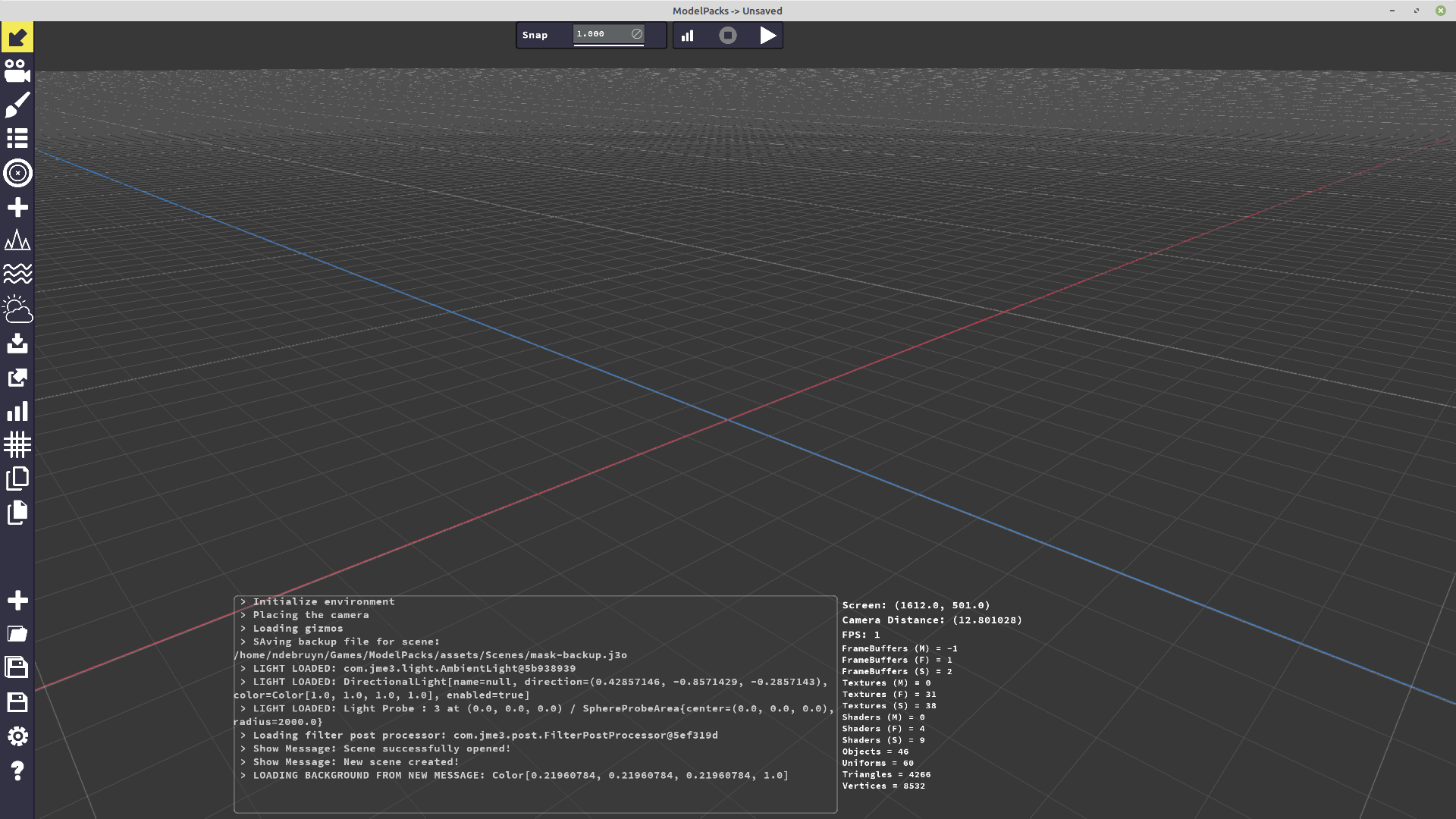Image resolution: width=1456 pixels, height=819 pixels.
Task: Click the export arrow-out icon
Action: [x=17, y=378]
